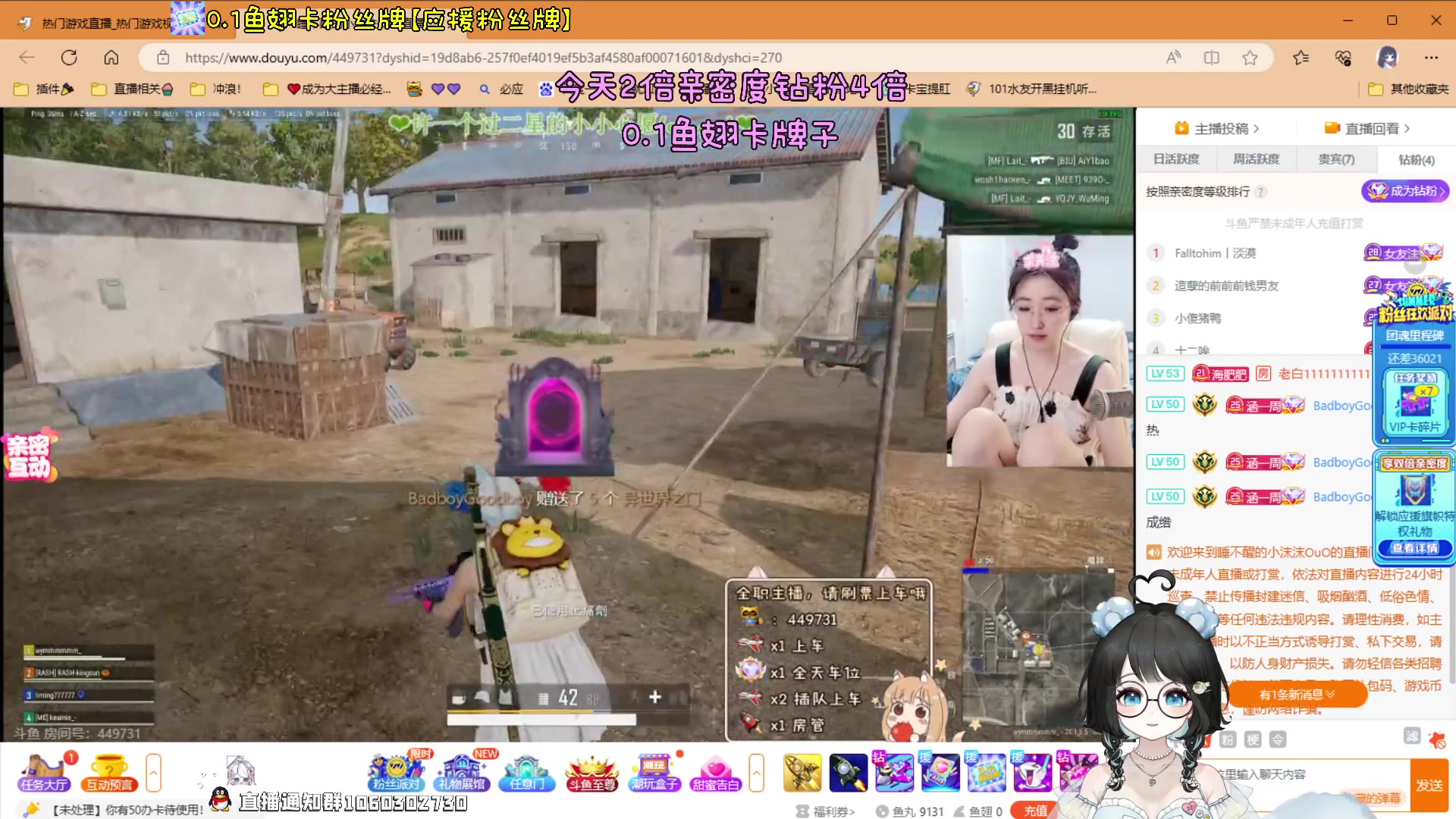Viewport: 1456px width, 819px height.
Task: Switch to the 贵宾(7) tab
Action: tap(1336, 159)
